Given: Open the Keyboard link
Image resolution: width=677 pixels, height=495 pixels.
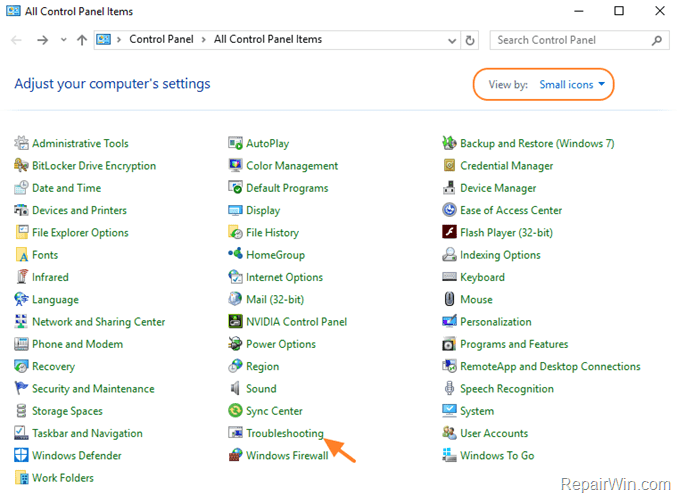Looking at the screenshot, I should click(482, 277).
